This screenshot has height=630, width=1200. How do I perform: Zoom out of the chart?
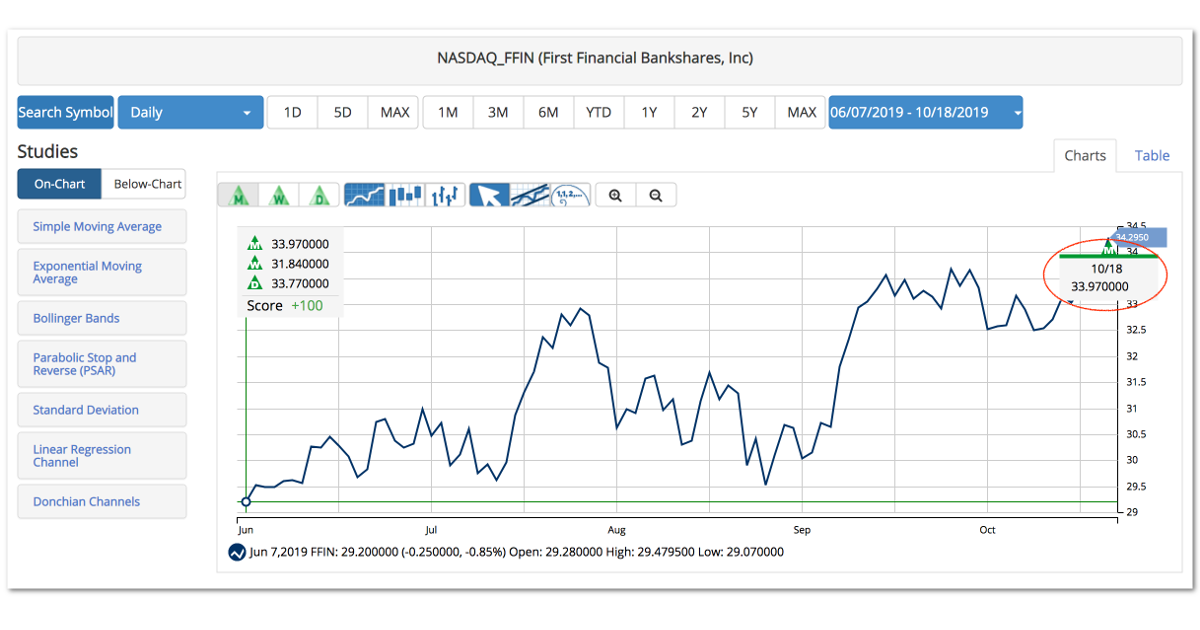click(x=656, y=195)
